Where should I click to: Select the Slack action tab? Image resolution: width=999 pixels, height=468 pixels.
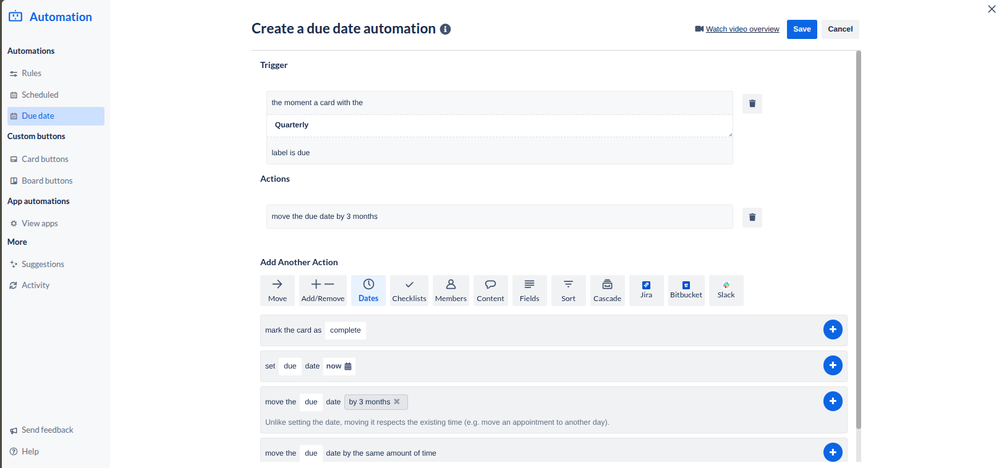click(726, 290)
